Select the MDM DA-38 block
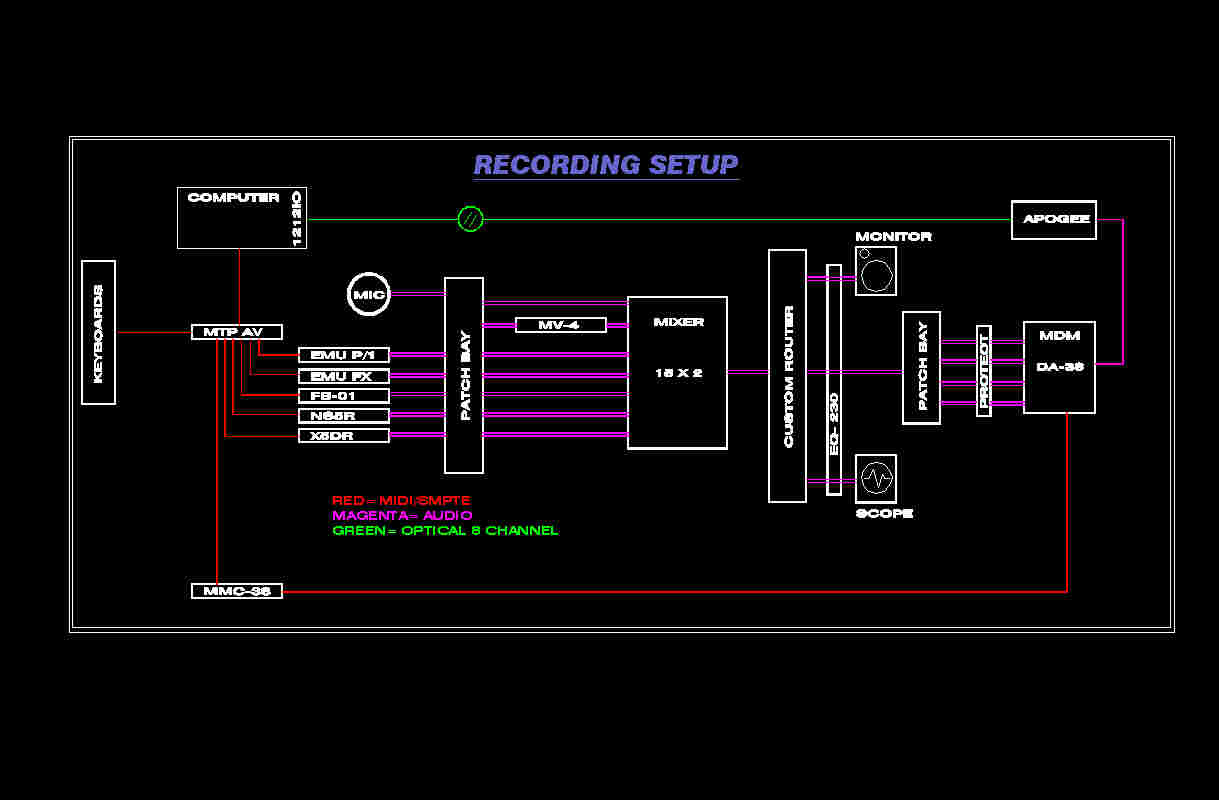The height and width of the screenshot is (800, 1219). [1059, 367]
